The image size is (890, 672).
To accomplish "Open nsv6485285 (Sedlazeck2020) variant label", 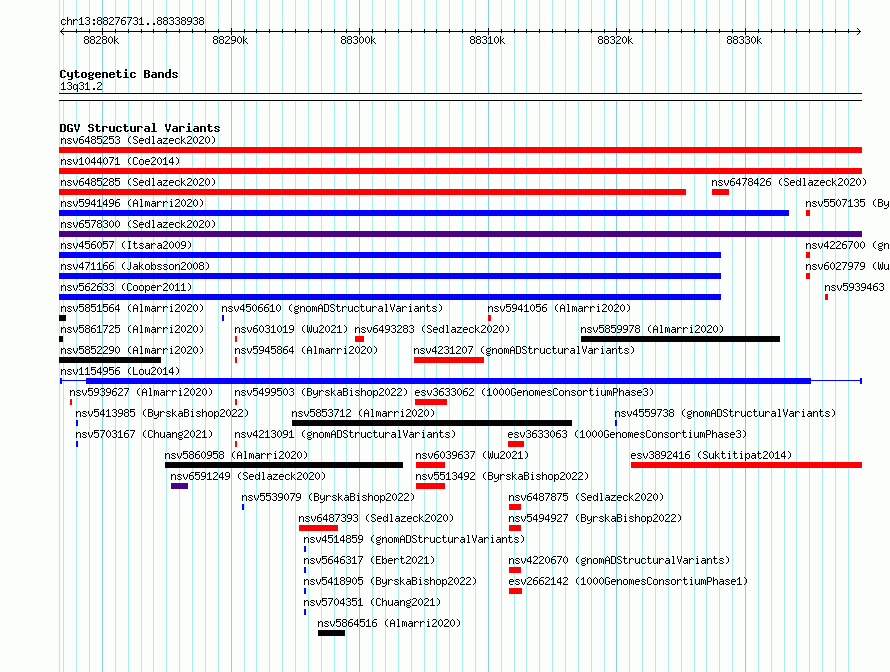I will [138, 182].
